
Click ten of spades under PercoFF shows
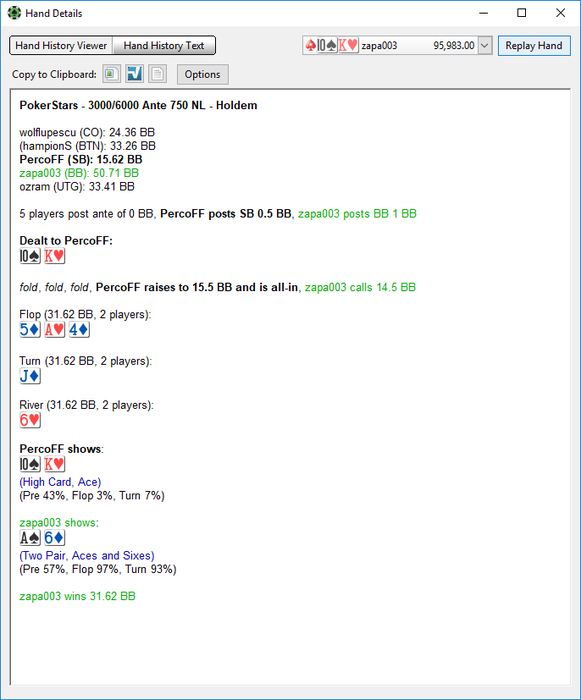30,464
